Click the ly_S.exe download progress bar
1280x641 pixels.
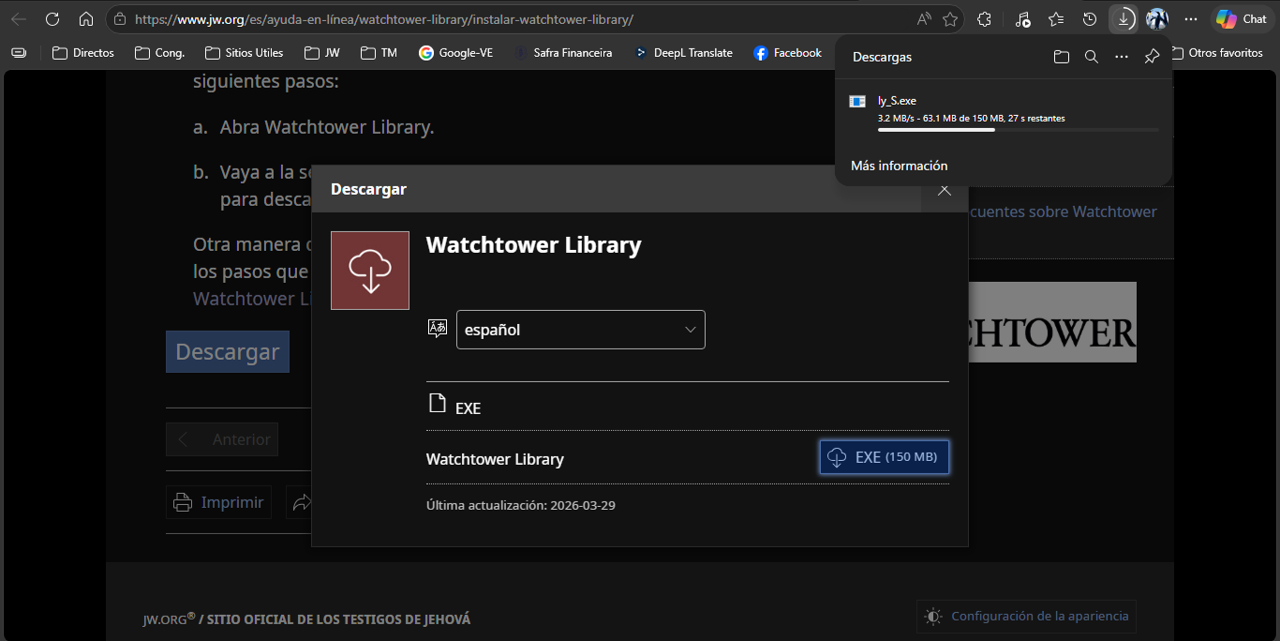1018,129
